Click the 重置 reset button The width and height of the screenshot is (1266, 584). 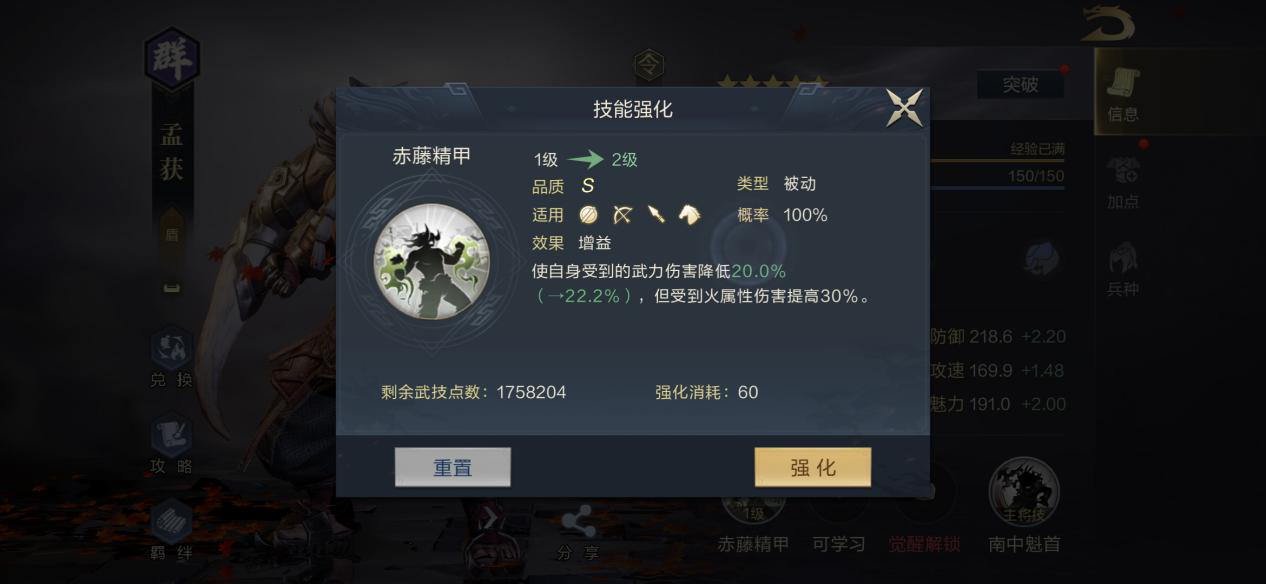pos(453,467)
